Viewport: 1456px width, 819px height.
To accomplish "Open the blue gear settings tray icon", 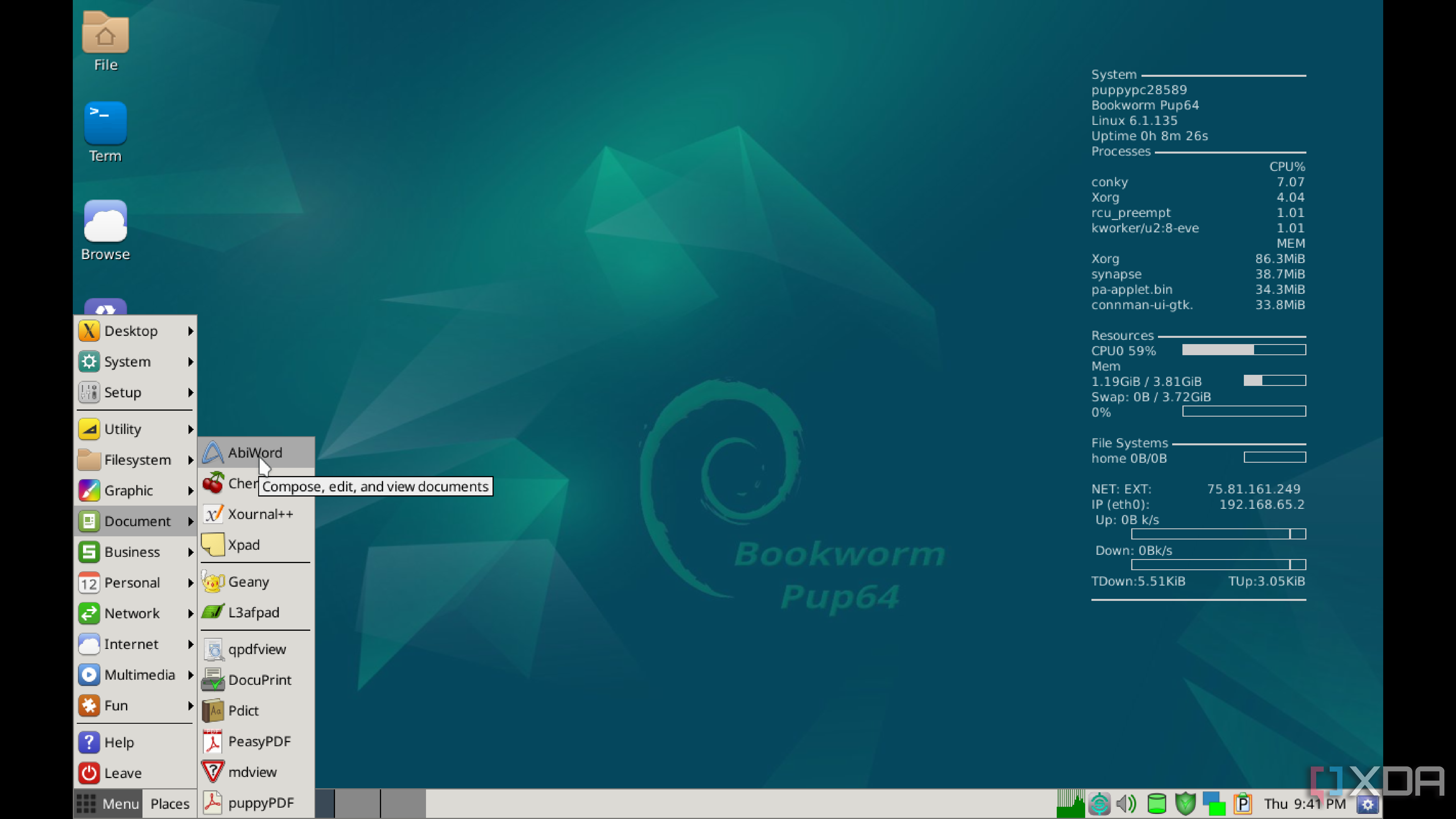I will pos(1367,804).
